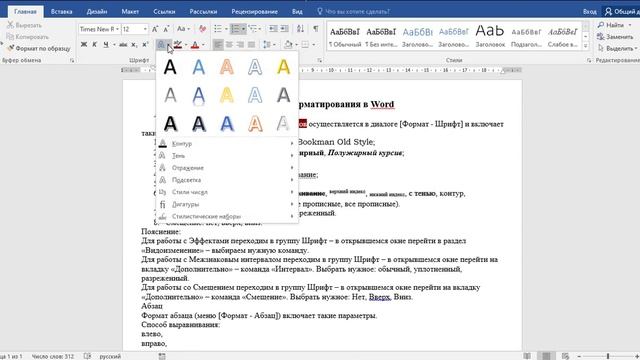Toggle subscript formatting
The image size is (640, 360).
(x=134, y=44)
